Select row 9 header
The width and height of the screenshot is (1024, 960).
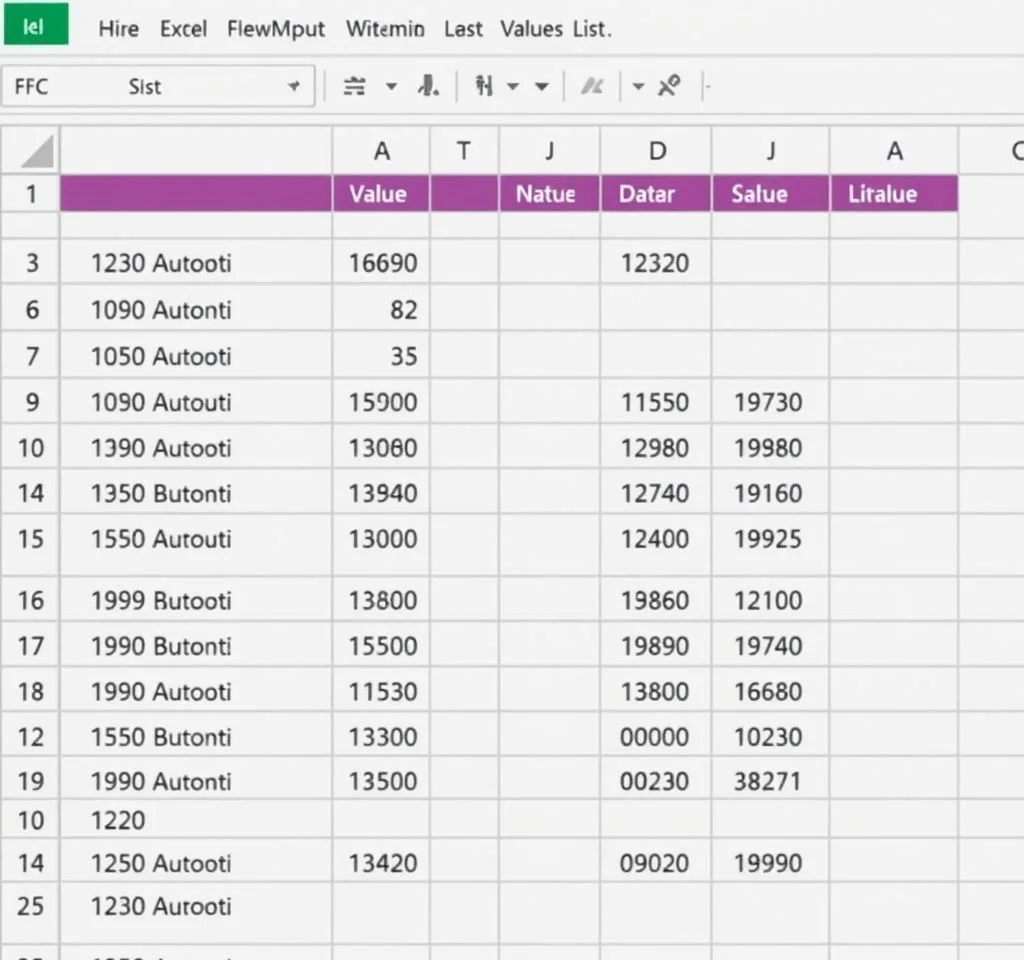(x=31, y=402)
